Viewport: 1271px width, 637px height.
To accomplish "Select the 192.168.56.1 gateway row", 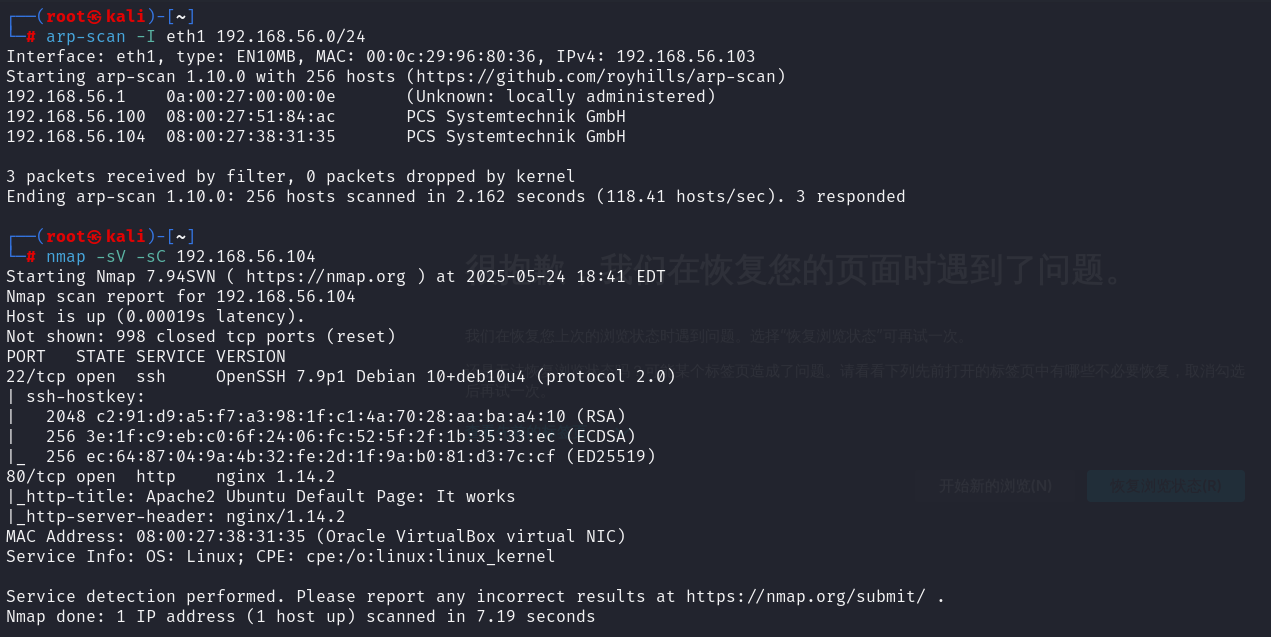I will tap(361, 96).
